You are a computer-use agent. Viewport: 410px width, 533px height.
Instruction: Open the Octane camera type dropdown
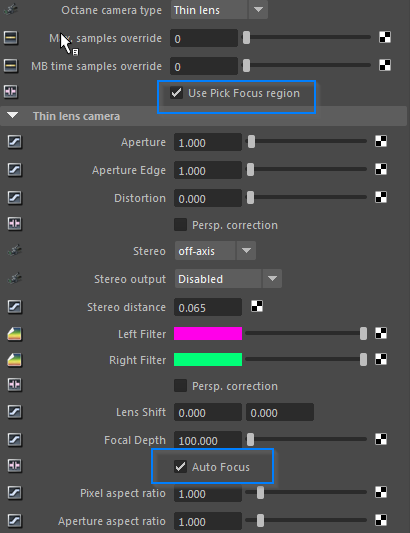[219, 10]
